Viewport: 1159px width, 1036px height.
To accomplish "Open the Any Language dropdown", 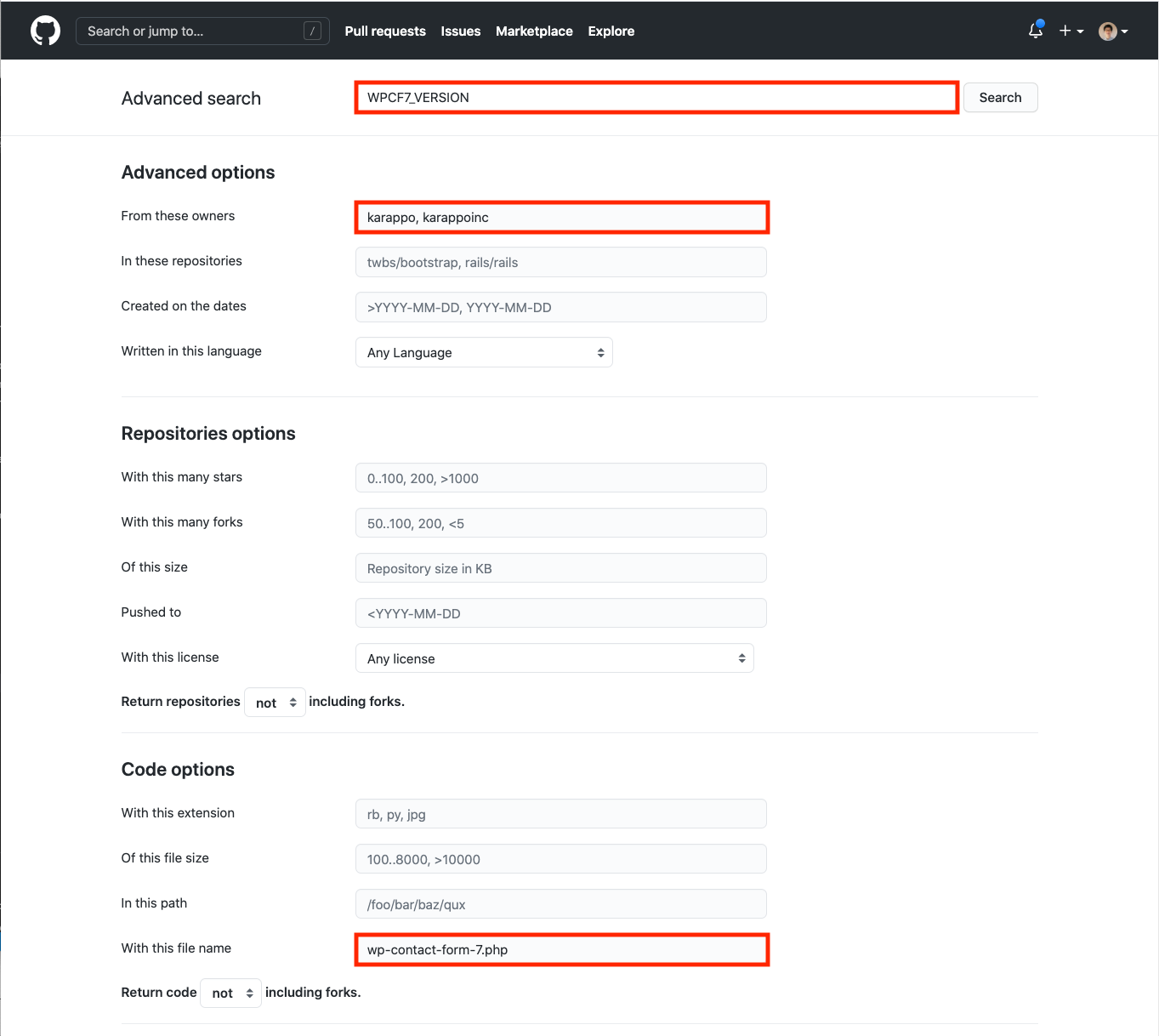I will click(484, 352).
